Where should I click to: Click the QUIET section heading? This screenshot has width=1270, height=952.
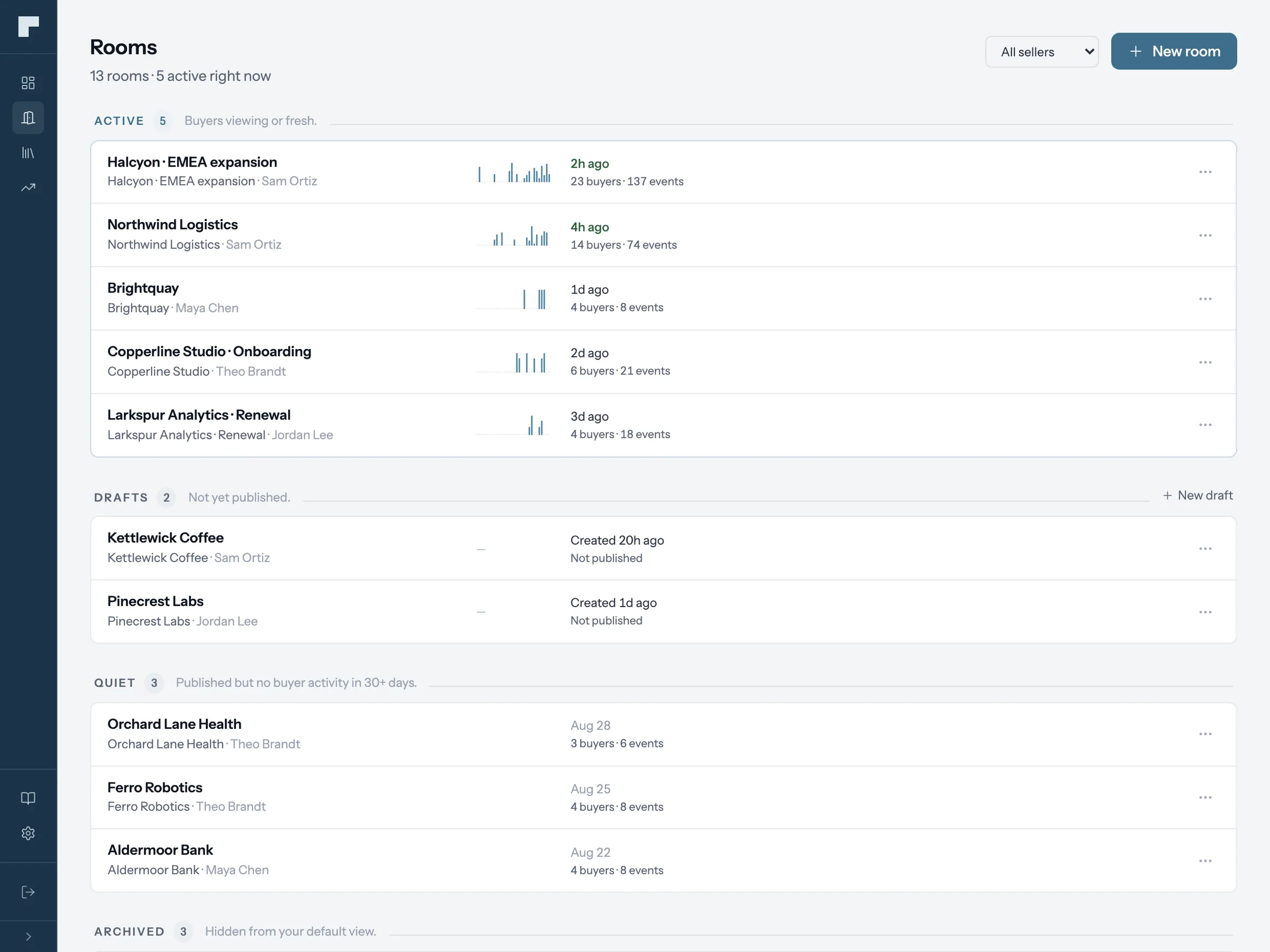coord(114,683)
